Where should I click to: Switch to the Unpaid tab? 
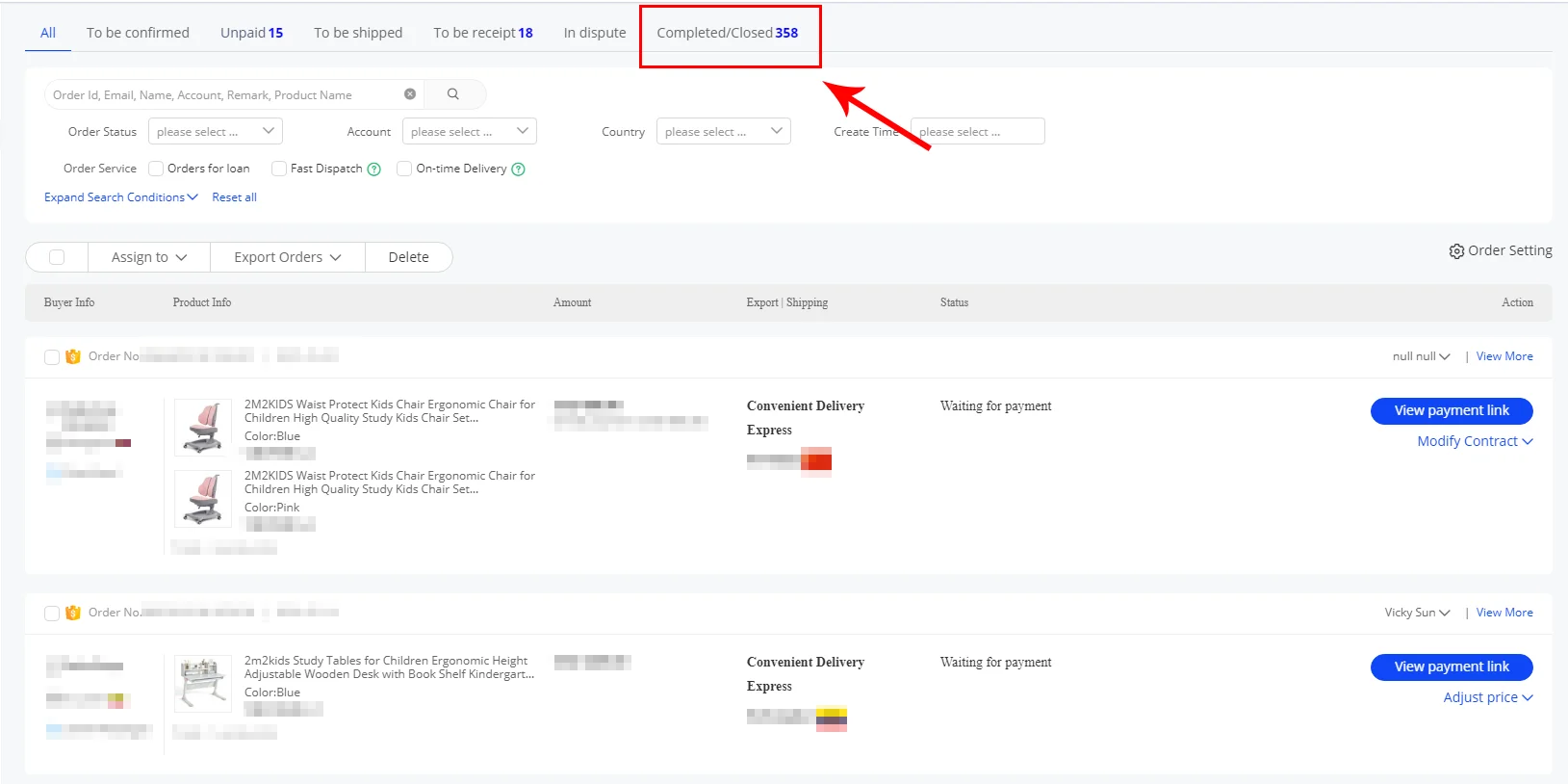(x=251, y=33)
